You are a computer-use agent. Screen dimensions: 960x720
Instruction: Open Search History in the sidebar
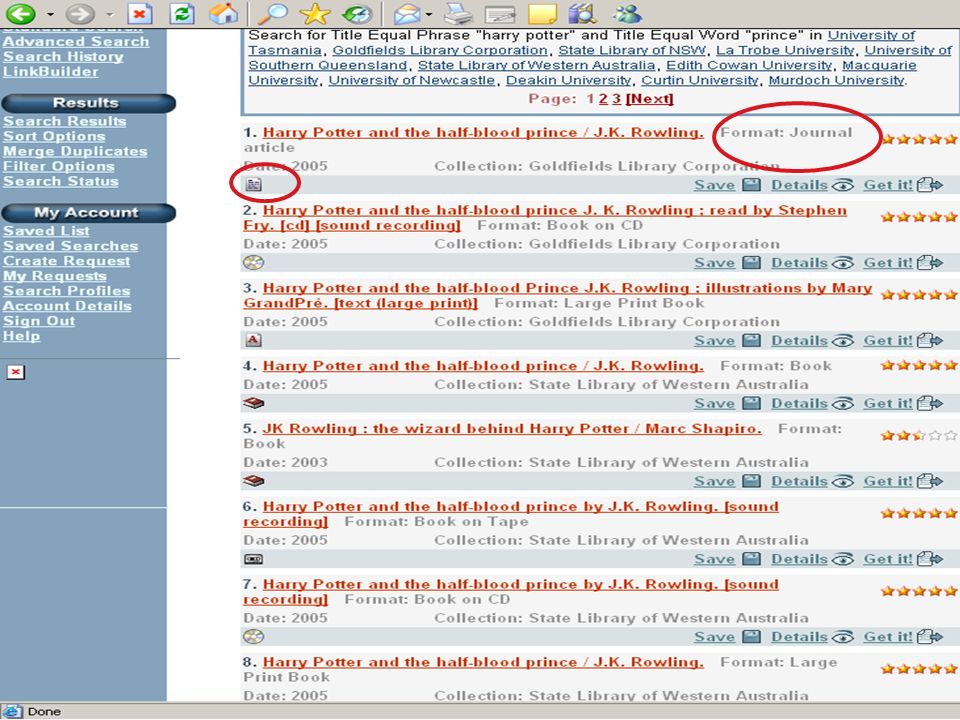click(x=63, y=56)
